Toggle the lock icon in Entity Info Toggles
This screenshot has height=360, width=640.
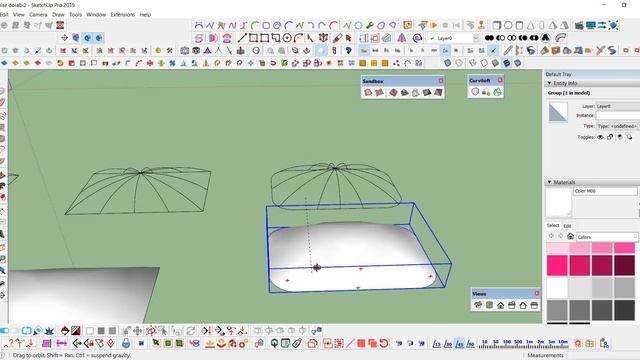tap(610, 137)
